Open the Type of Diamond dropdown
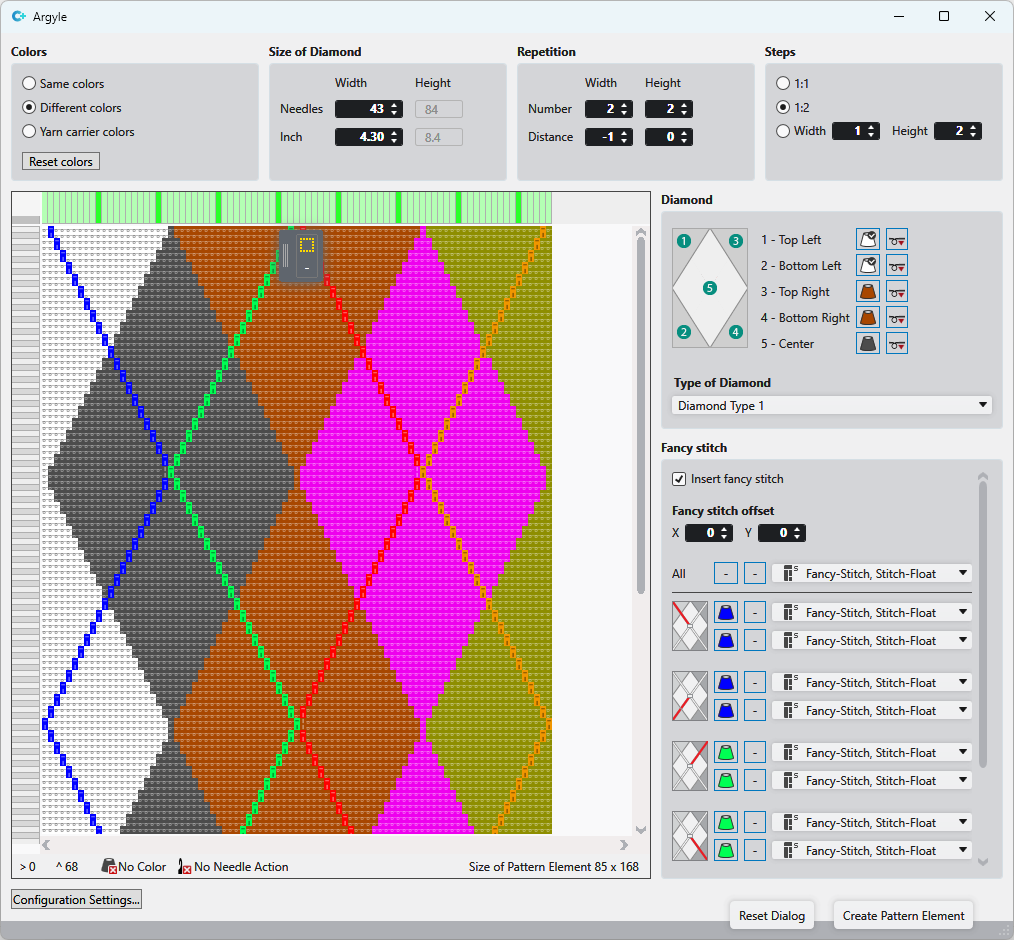Image resolution: width=1014 pixels, height=940 pixels. click(831, 406)
